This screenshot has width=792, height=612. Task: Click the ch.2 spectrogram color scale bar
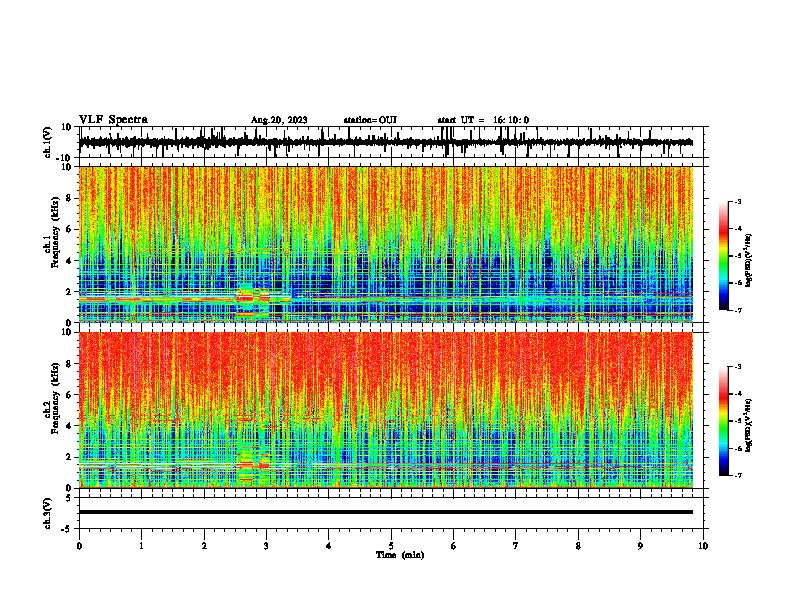pos(723,421)
